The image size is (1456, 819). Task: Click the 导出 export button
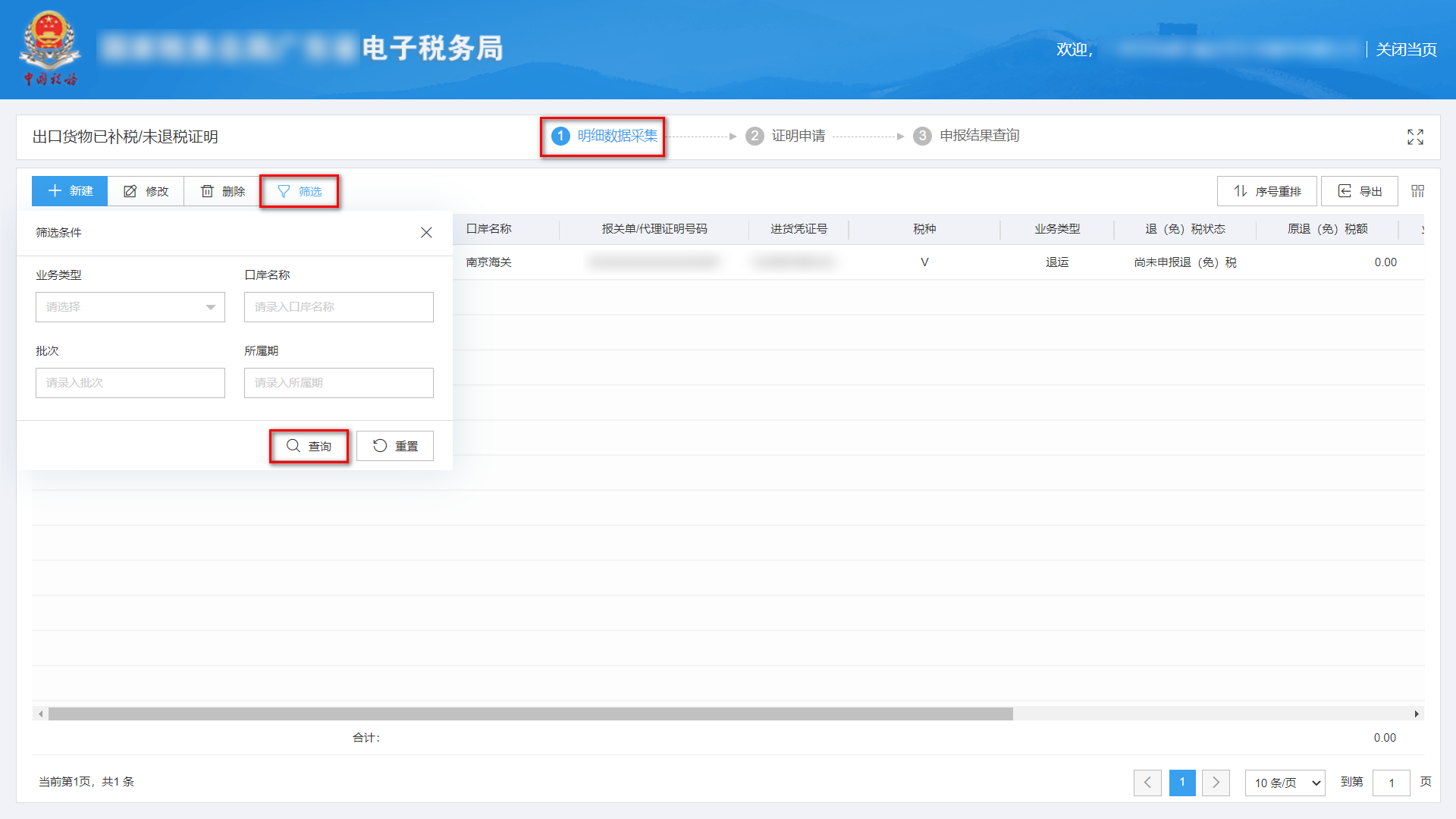(x=1359, y=191)
